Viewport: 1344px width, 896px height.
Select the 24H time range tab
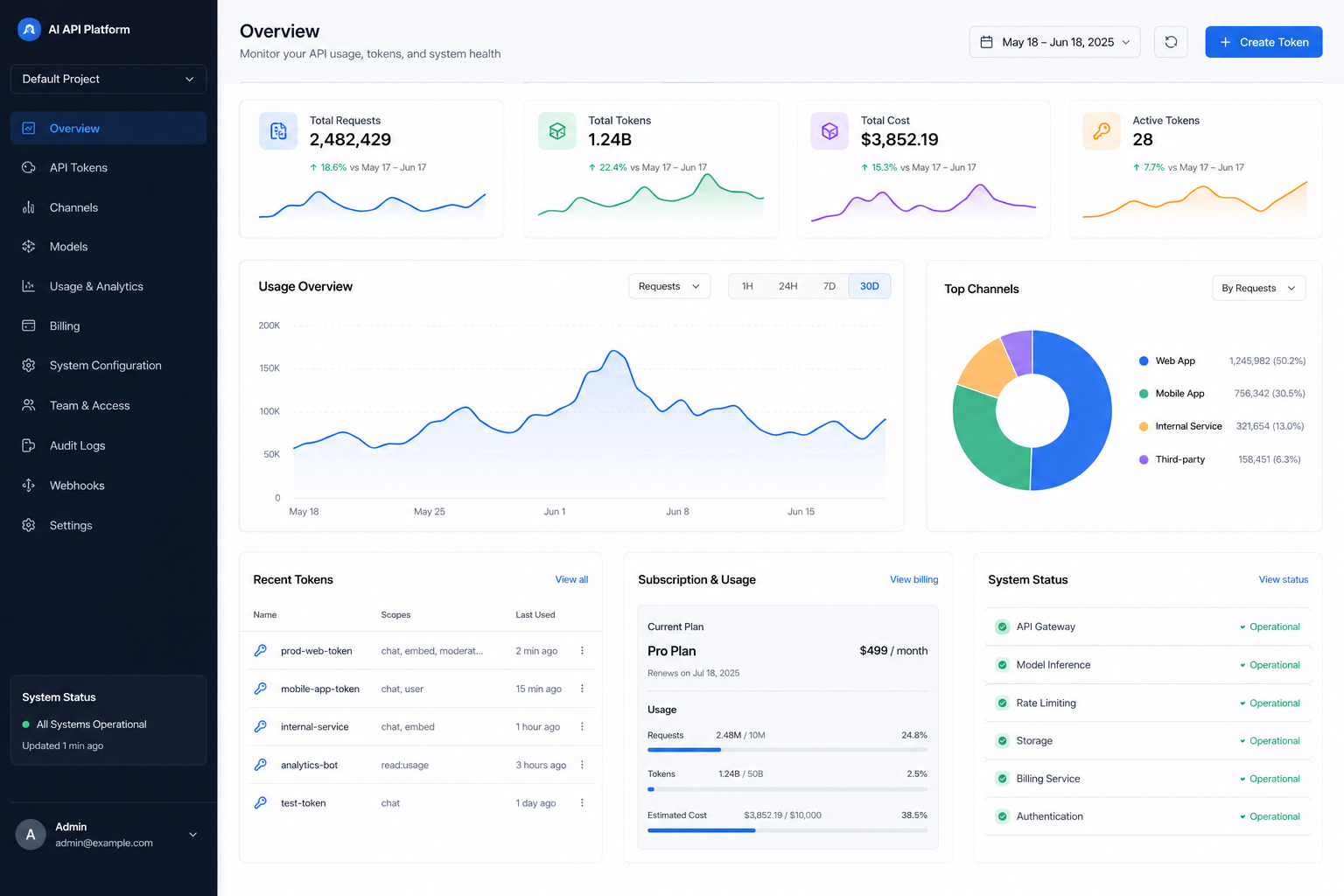click(788, 286)
